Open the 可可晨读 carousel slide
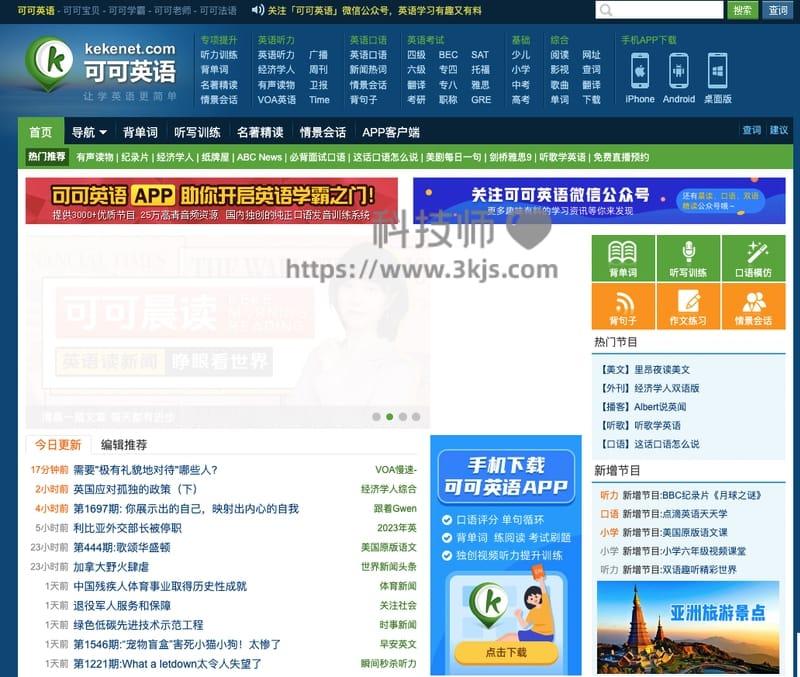Screen dimensions: 800x677 click(x=228, y=331)
